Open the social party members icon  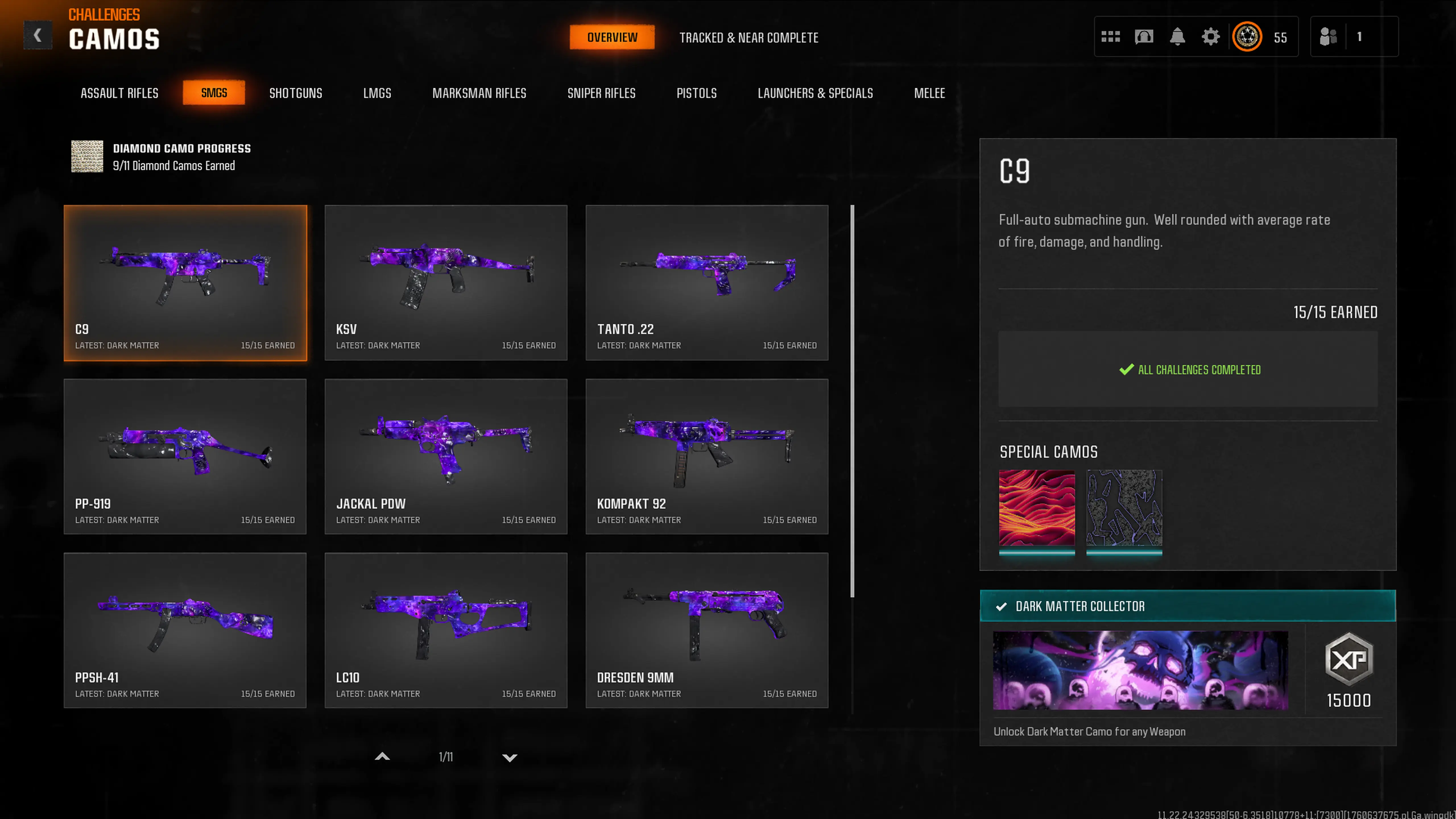pos(1328,37)
